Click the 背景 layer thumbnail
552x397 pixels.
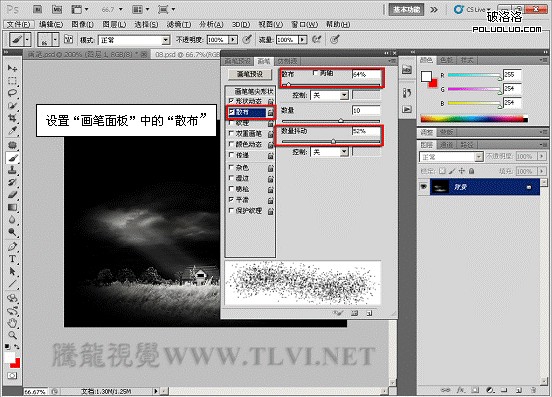pyautogui.click(x=440, y=187)
